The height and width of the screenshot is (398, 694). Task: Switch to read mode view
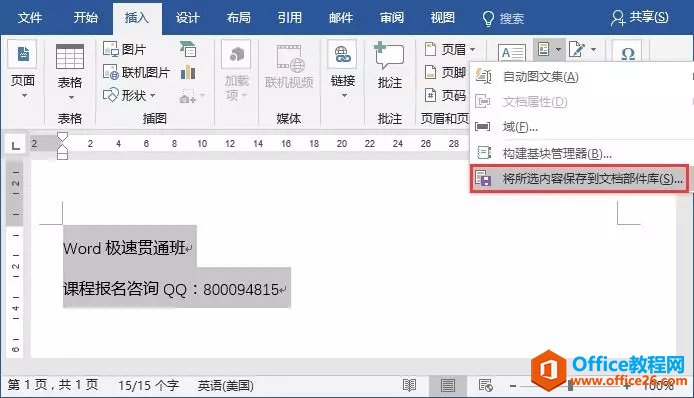click(409, 386)
